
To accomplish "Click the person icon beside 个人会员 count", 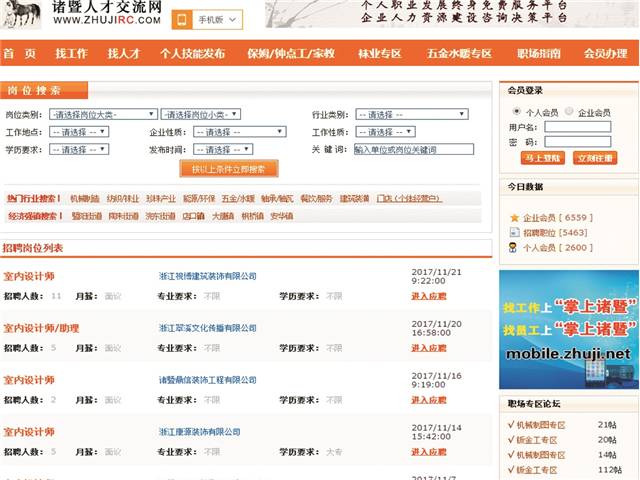I will tap(513, 247).
